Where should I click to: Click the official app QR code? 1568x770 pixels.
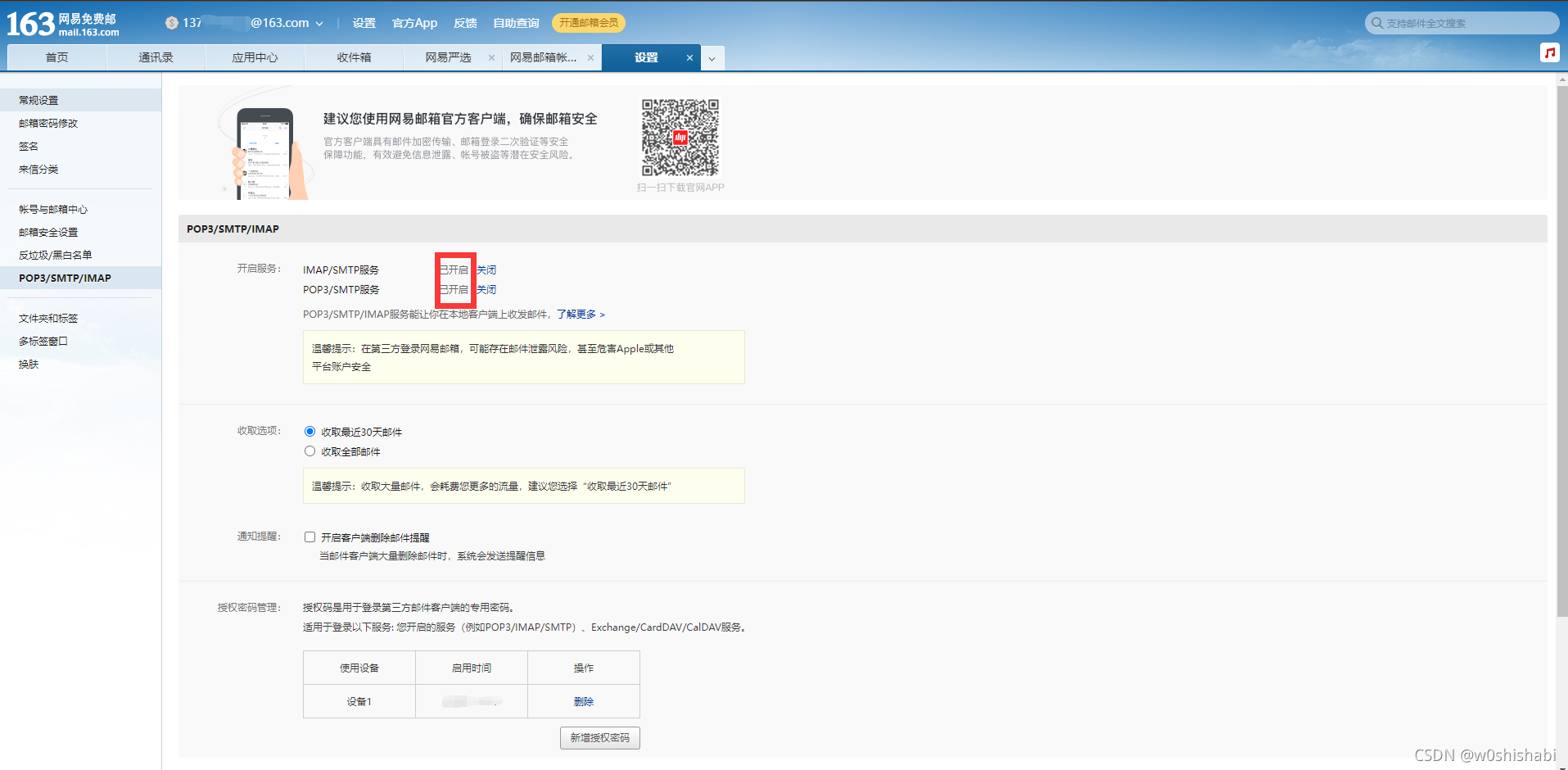pos(680,138)
